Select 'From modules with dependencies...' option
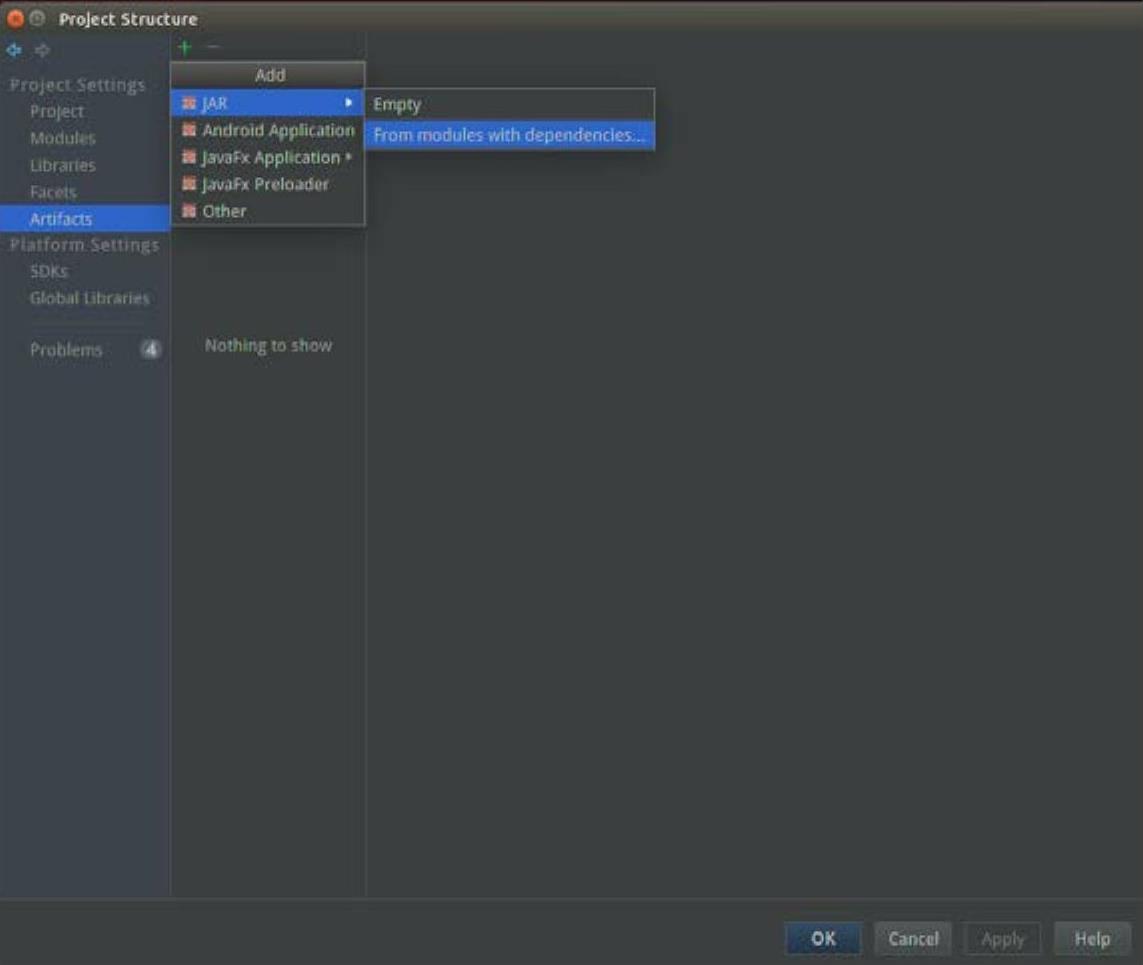 point(509,135)
